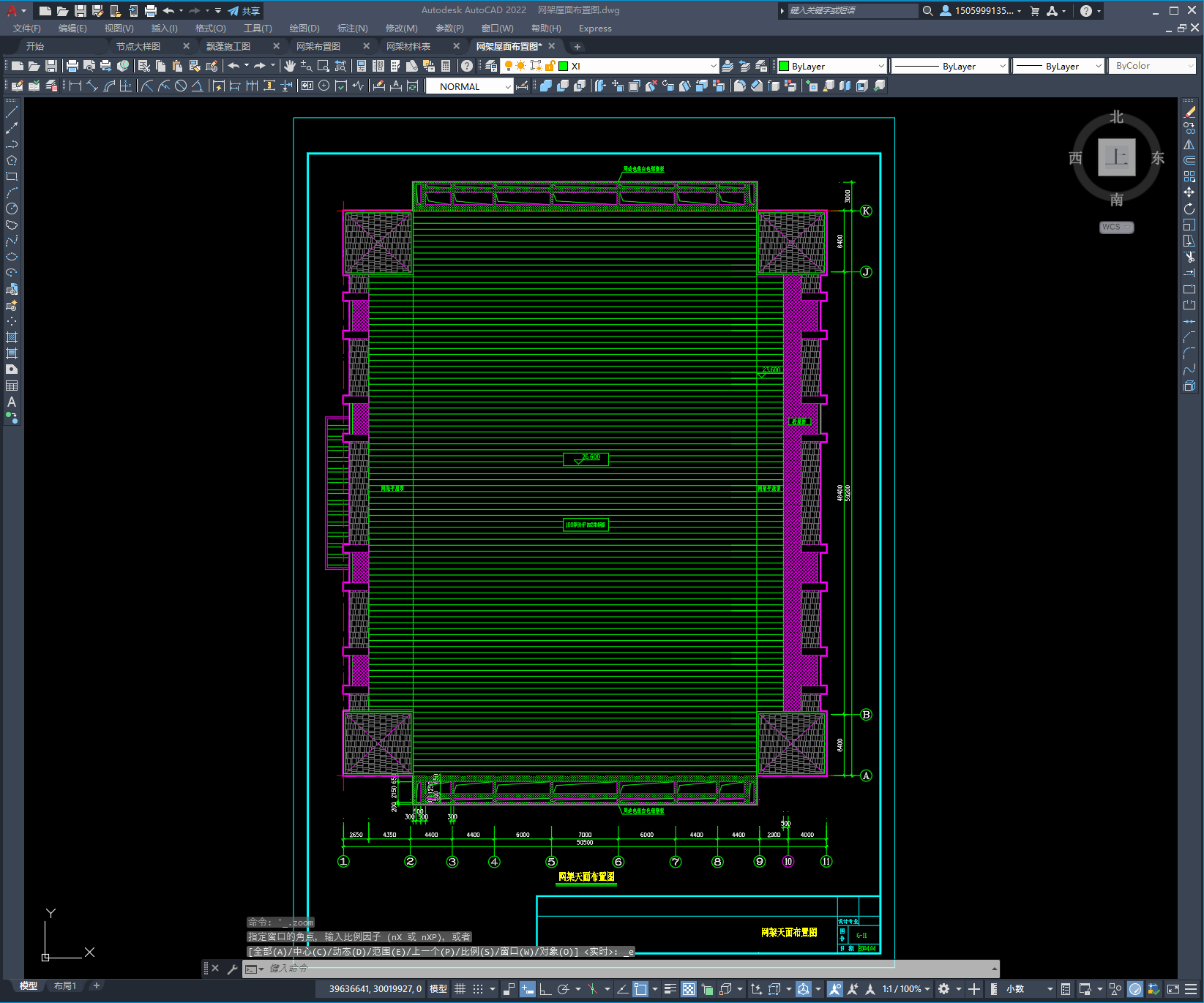
Task: Click the Plot printer icon
Action: click(x=72, y=66)
